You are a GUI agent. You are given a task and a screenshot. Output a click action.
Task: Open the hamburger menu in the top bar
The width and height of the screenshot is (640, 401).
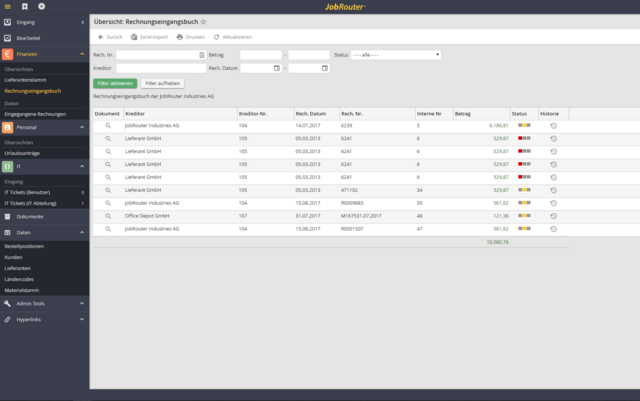[7, 7]
